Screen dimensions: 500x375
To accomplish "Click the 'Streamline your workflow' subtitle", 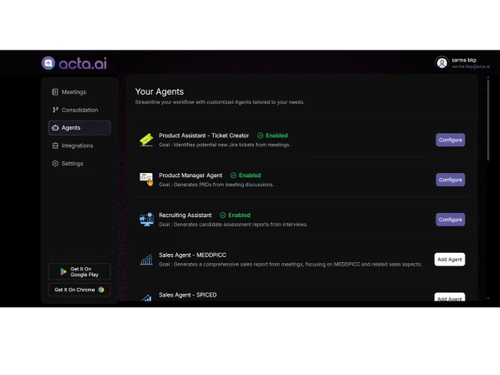I will tap(219, 102).
